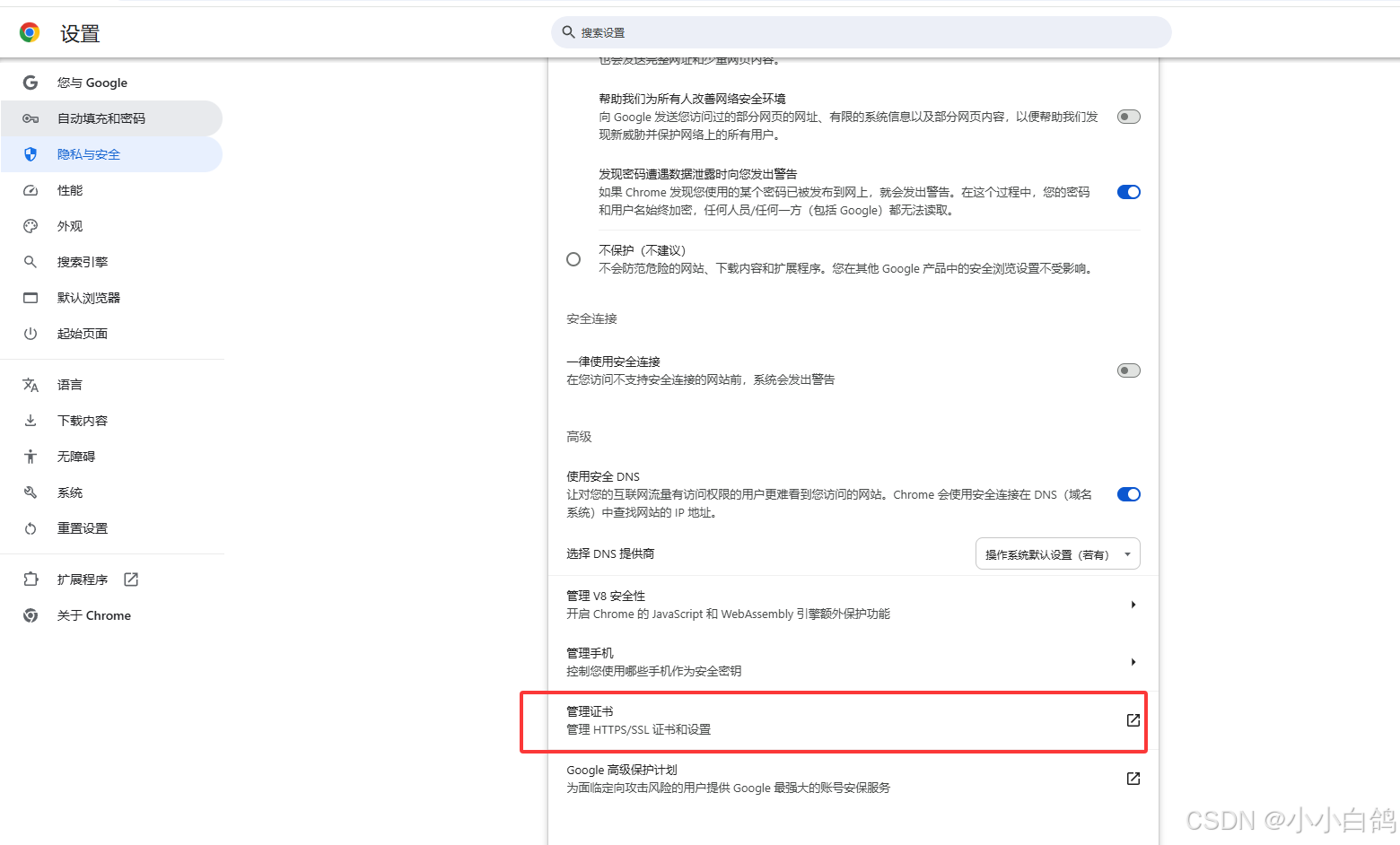
Task: Turn off 发现密码遭遇数据泄露 warning toggle
Action: pyautogui.click(x=1128, y=192)
